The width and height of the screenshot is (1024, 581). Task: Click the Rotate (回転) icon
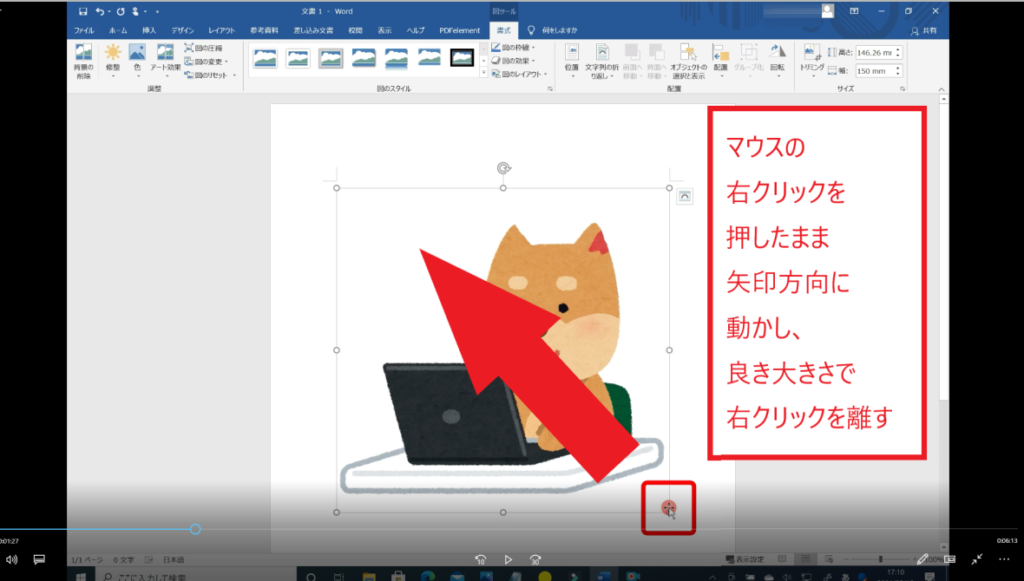click(x=778, y=54)
